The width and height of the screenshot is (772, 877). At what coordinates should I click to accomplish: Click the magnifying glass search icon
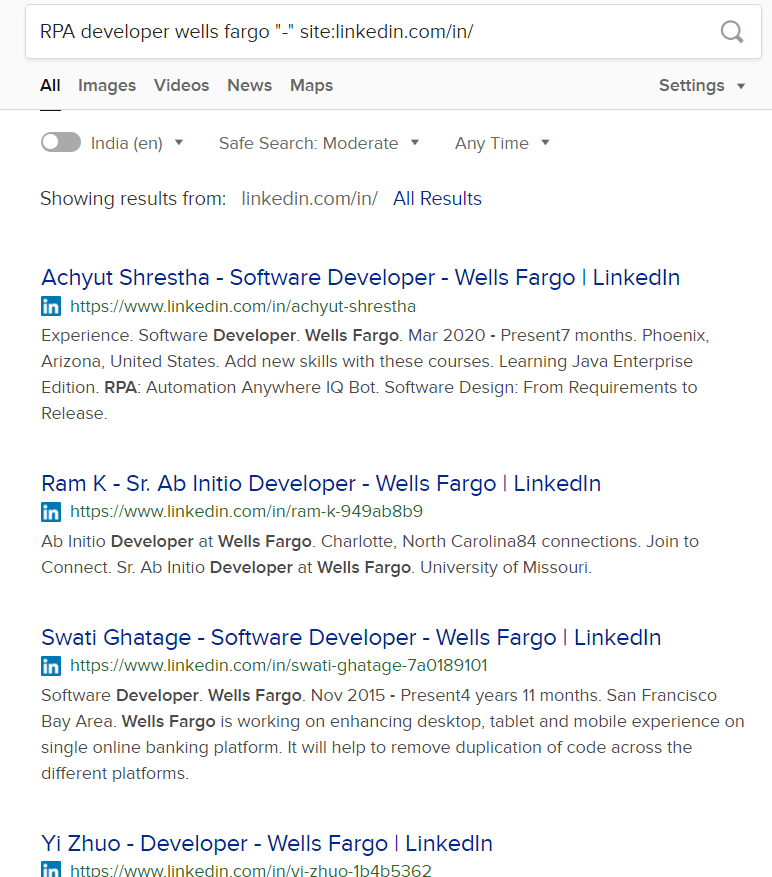732,32
